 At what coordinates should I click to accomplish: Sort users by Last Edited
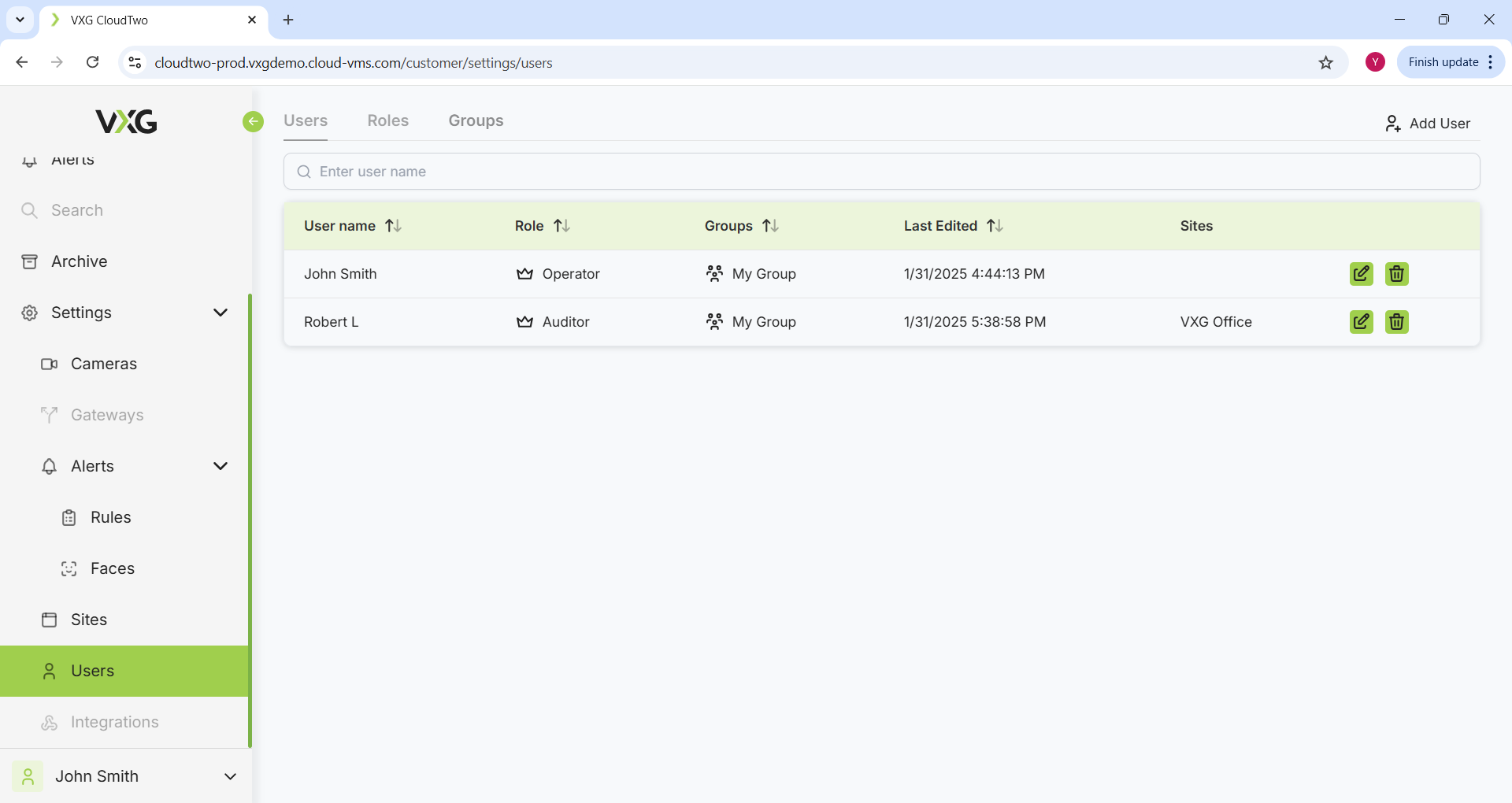pyautogui.click(x=995, y=226)
